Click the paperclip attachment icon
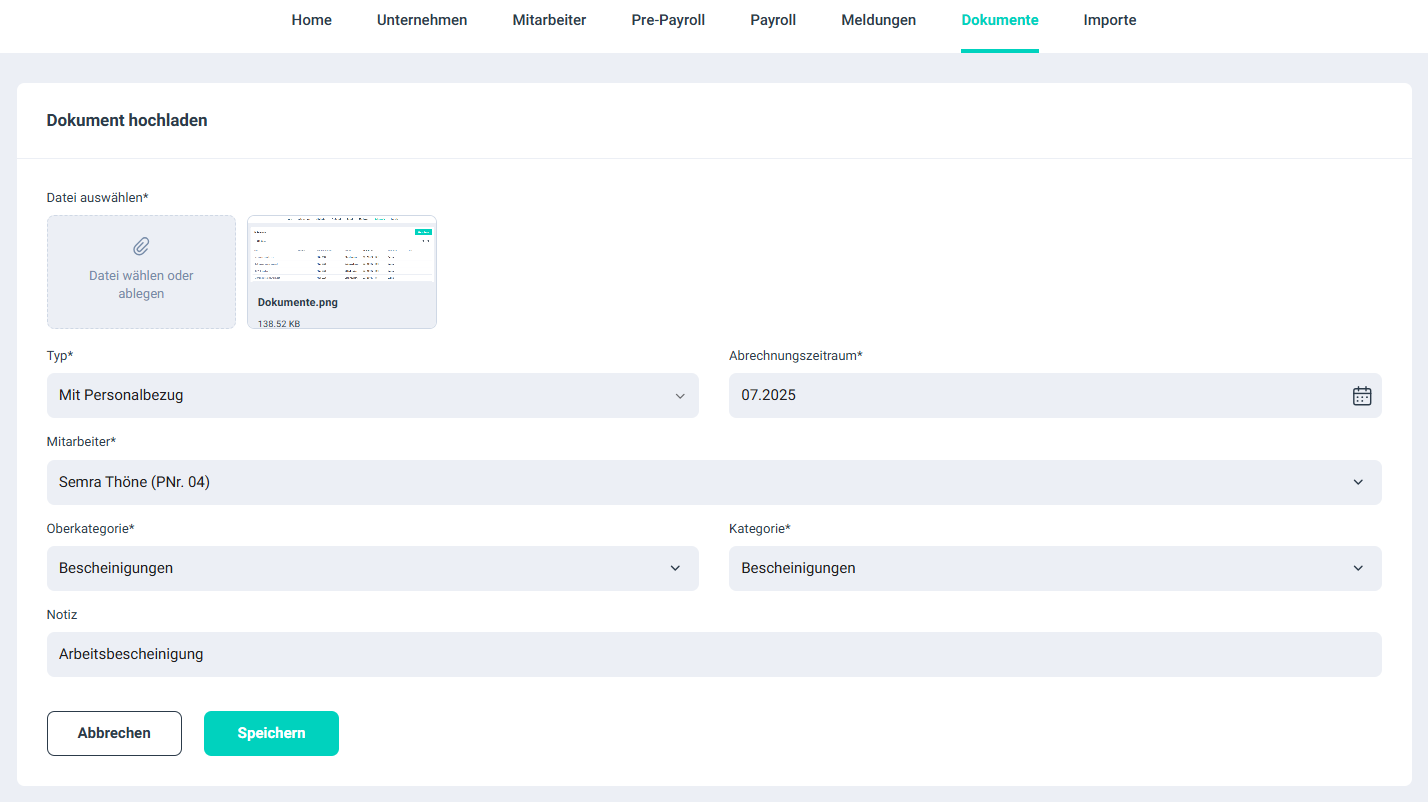 pyautogui.click(x=141, y=246)
